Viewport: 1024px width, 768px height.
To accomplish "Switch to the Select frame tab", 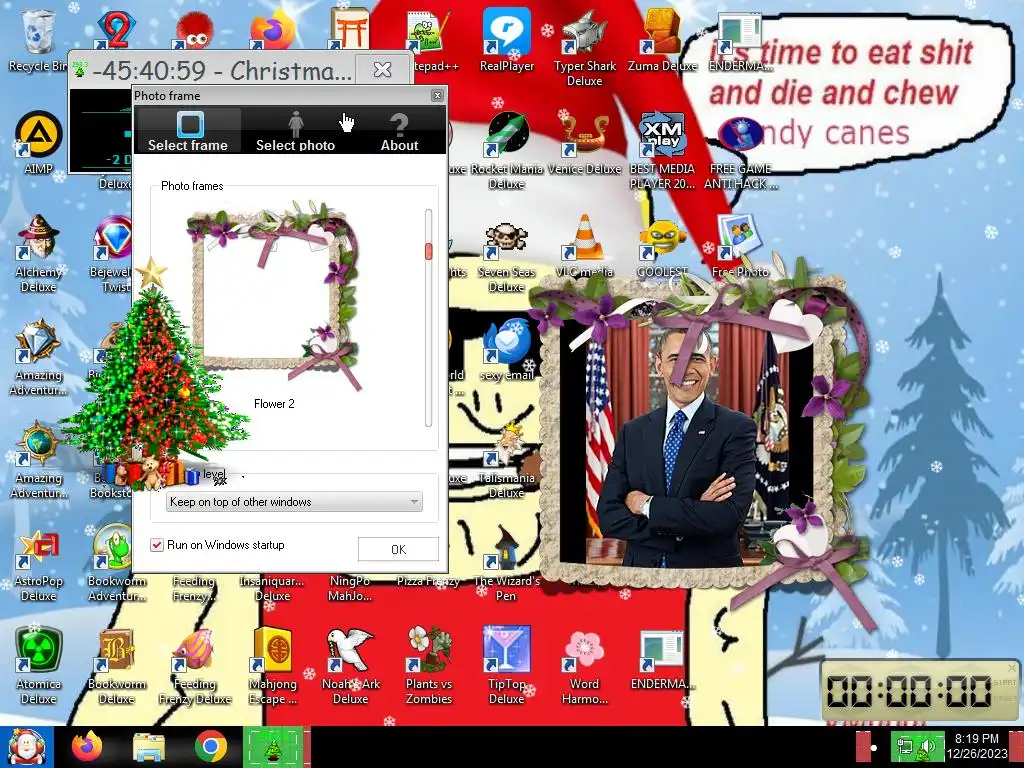I will 188,131.
